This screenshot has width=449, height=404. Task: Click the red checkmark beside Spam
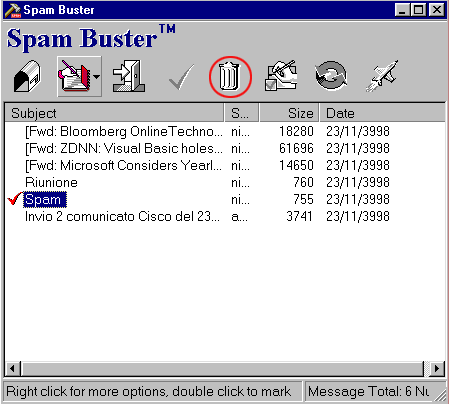15,199
